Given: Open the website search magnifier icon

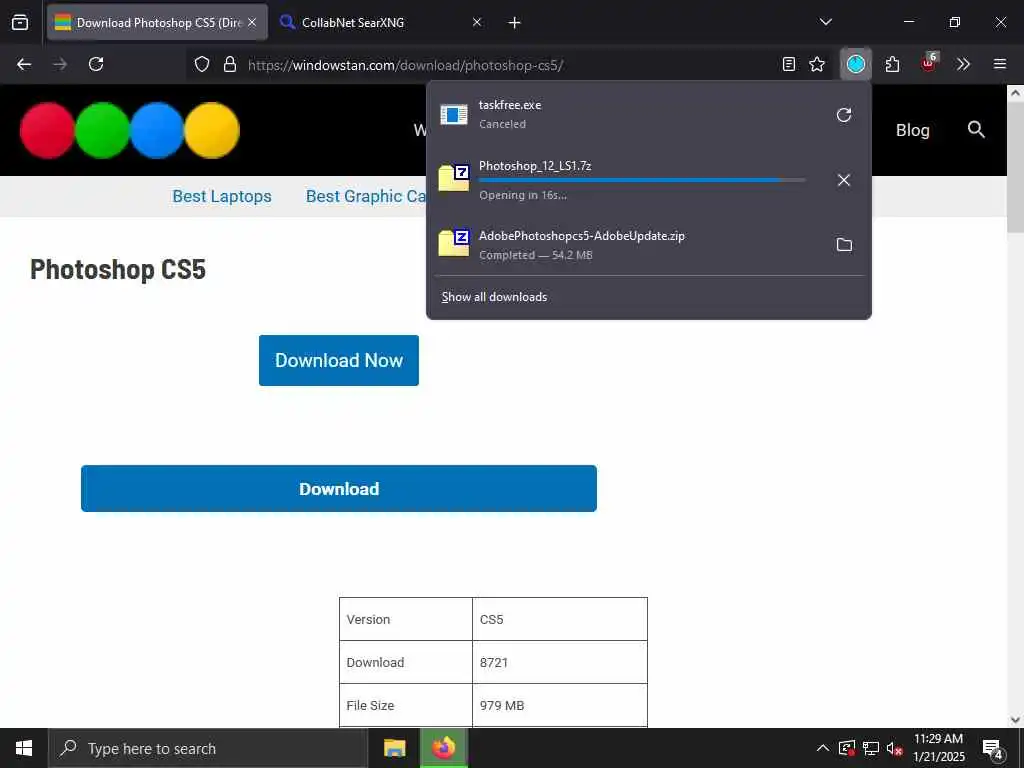Looking at the screenshot, I should click(976, 129).
